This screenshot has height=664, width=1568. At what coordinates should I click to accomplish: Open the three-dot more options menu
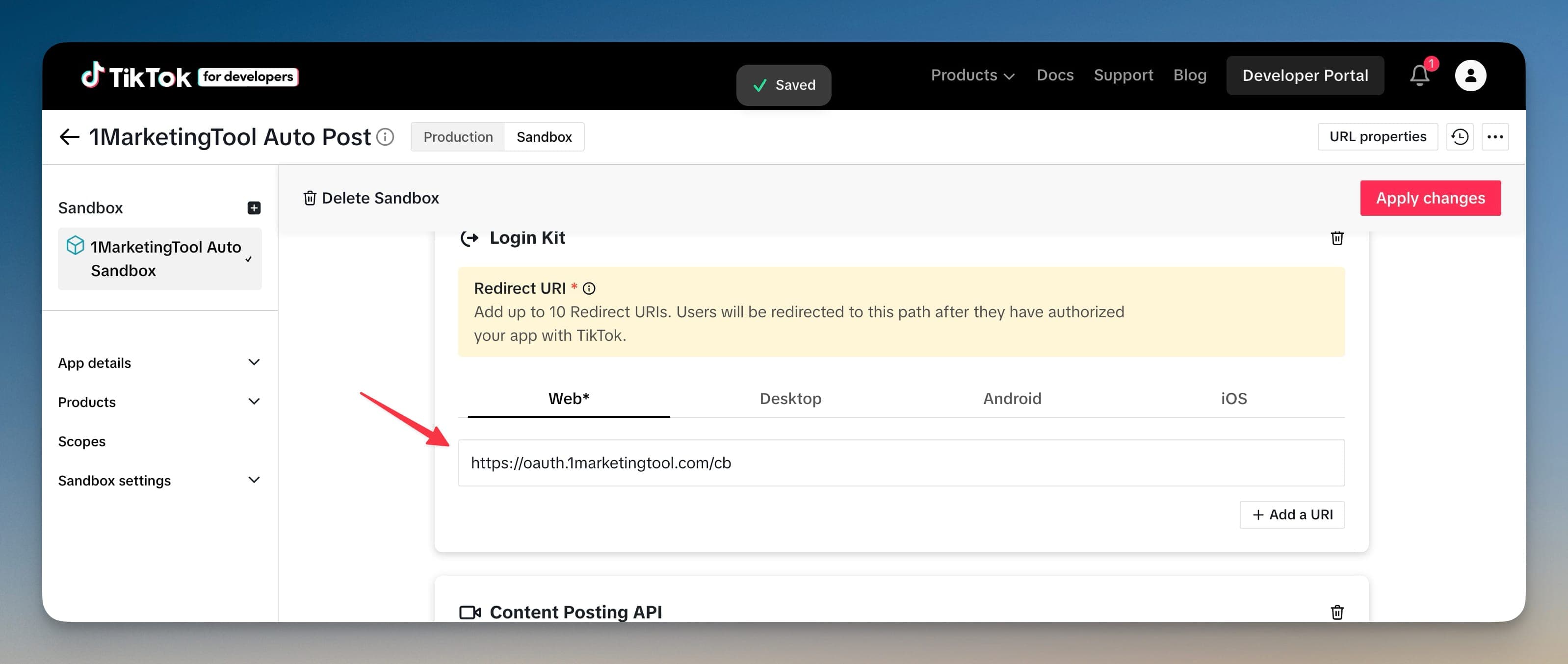coord(1495,137)
